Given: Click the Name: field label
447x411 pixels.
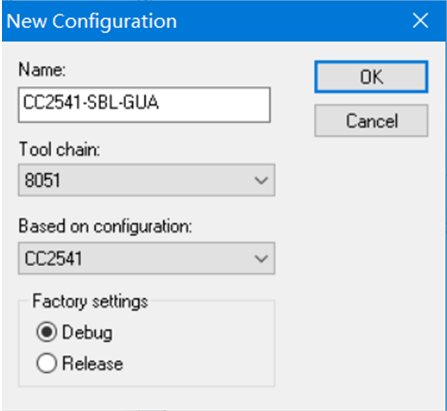Looking at the screenshot, I should [x=42, y=70].
